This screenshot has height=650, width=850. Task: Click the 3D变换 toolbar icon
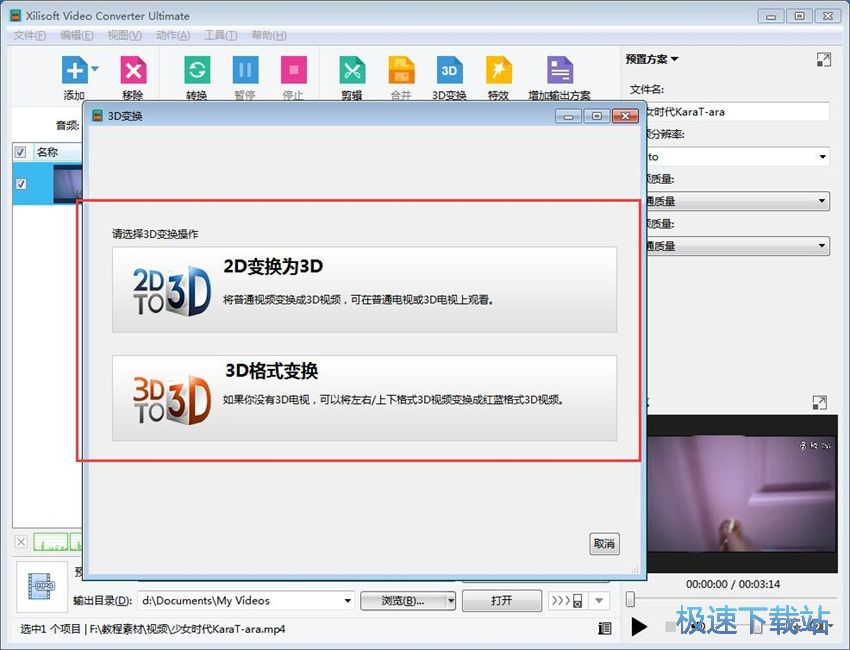pyautogui.click(x=449, y=70)
